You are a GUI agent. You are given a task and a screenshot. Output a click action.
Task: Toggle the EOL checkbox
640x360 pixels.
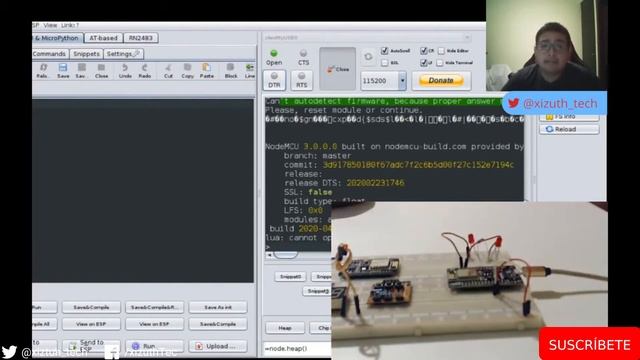click(384, 63)
